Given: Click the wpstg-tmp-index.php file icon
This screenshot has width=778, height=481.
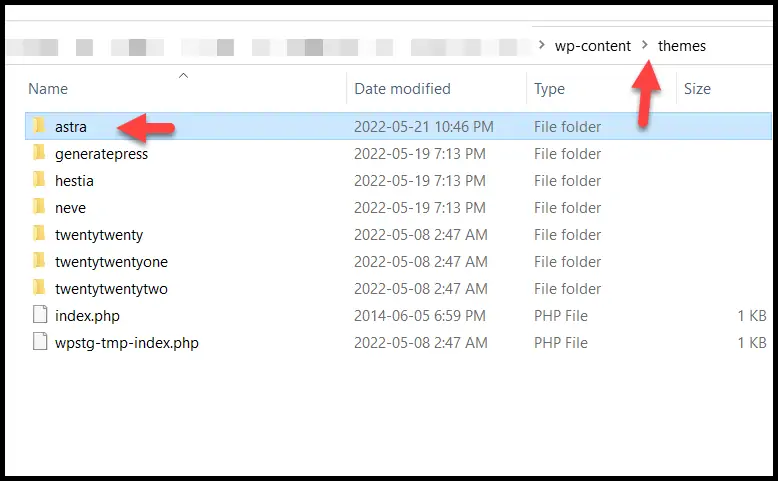Looking at the screenshot, I should [39, 343].
